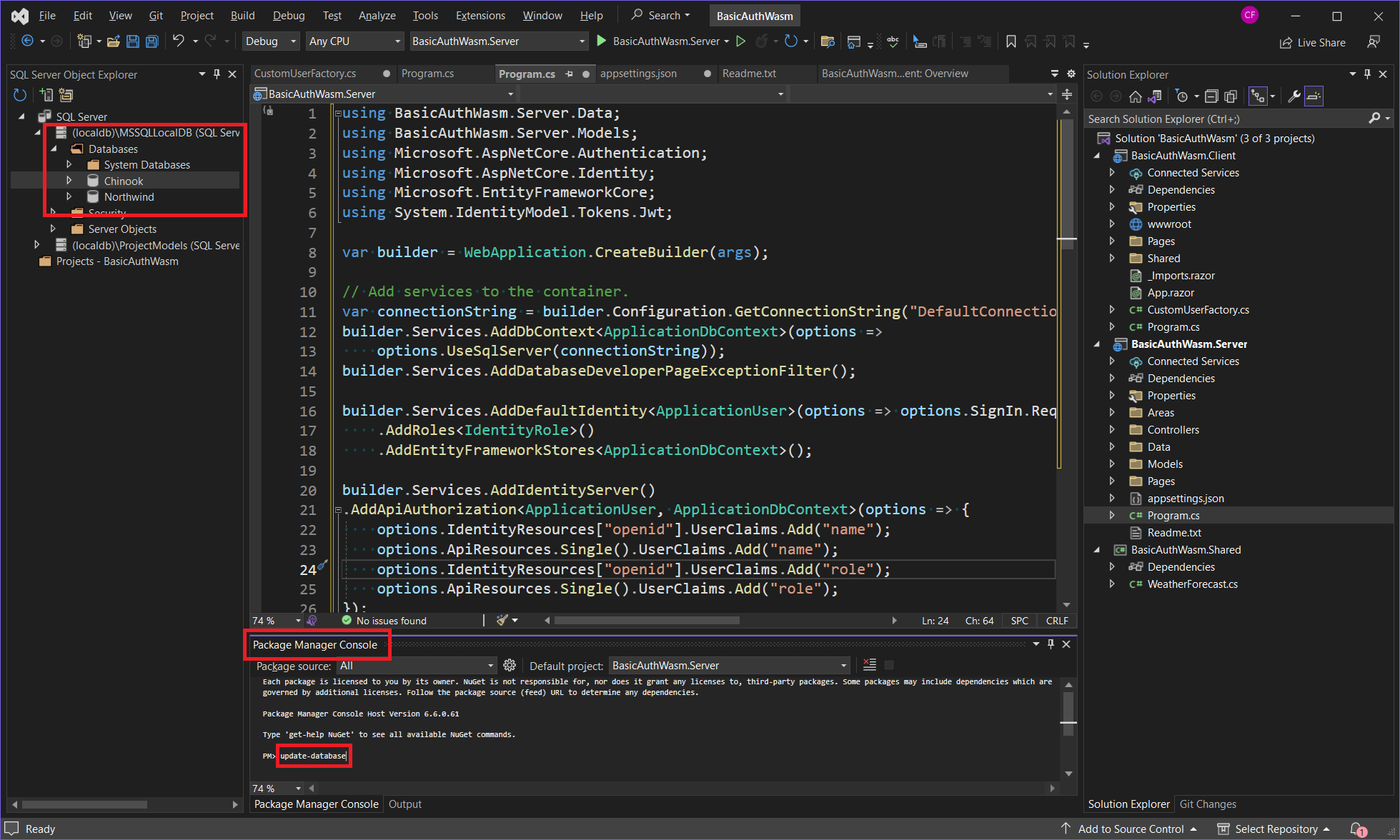Open the Analyze menu in menu bar
This screenshot has width=1400, height=840.
pyautogui.click(x=379, y=14)
